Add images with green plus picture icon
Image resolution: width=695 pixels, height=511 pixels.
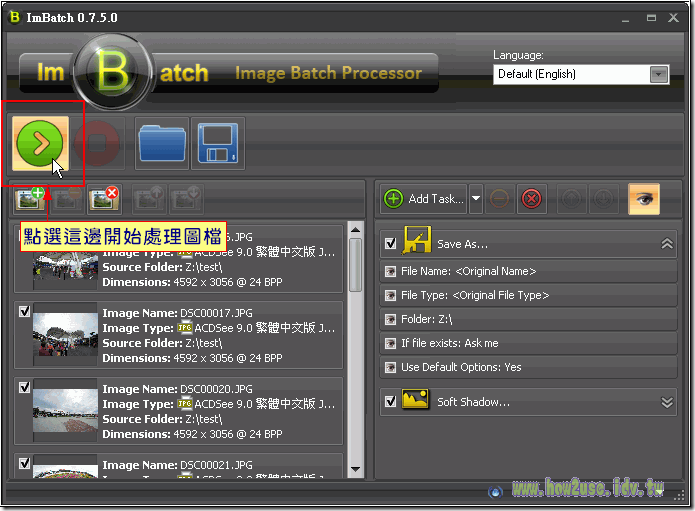(x=30, y=199)
